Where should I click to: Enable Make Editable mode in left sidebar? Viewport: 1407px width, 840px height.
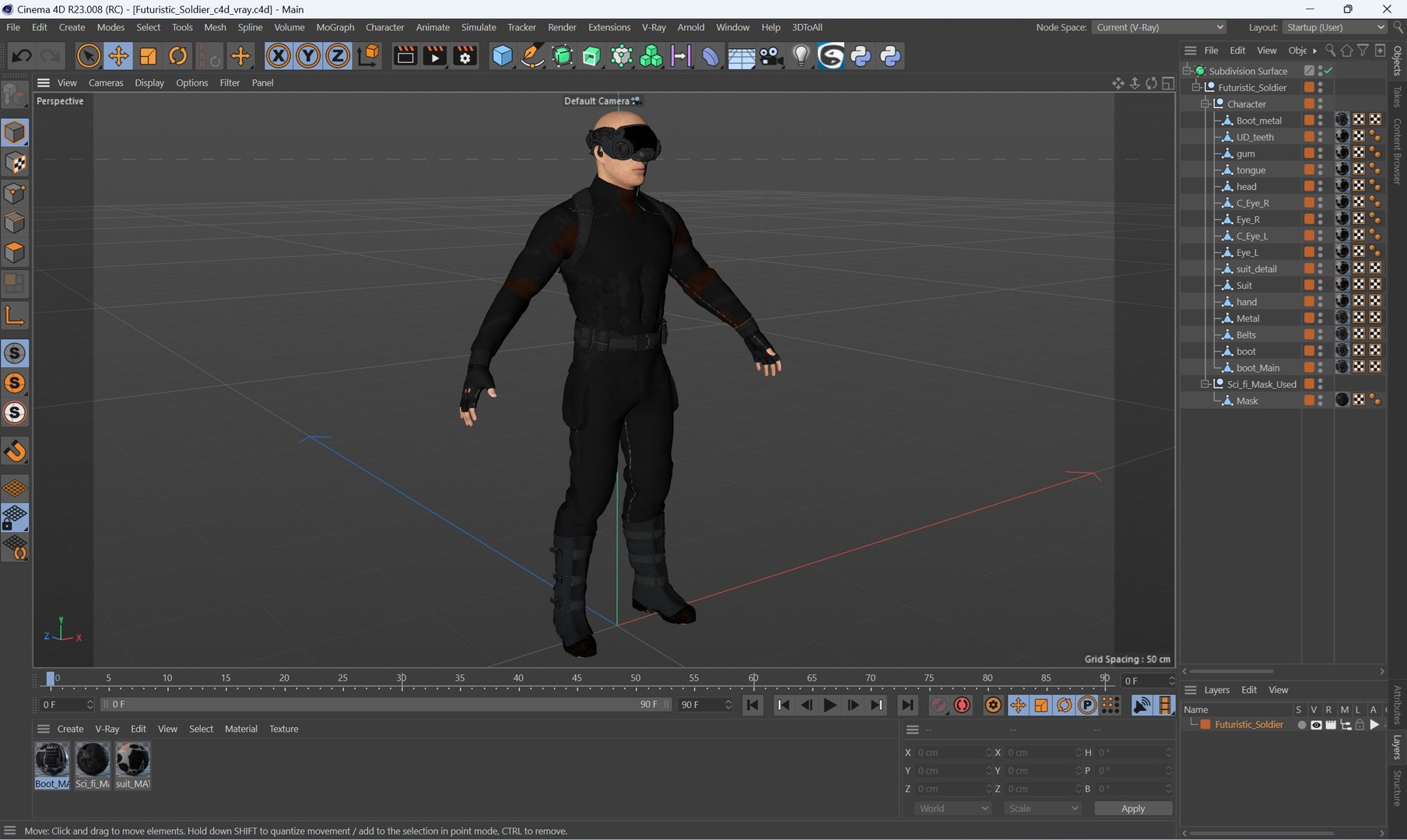(15, 95)
